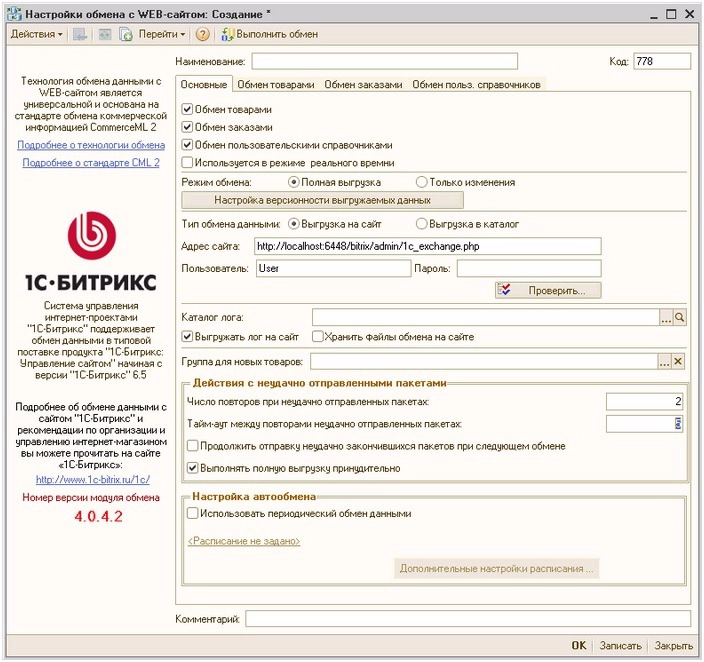Viewport: 704px width, 662px height.
Task: Open the http://www.1c-bitrix.ru/1c/ link
Action: [x=93, y=480]
